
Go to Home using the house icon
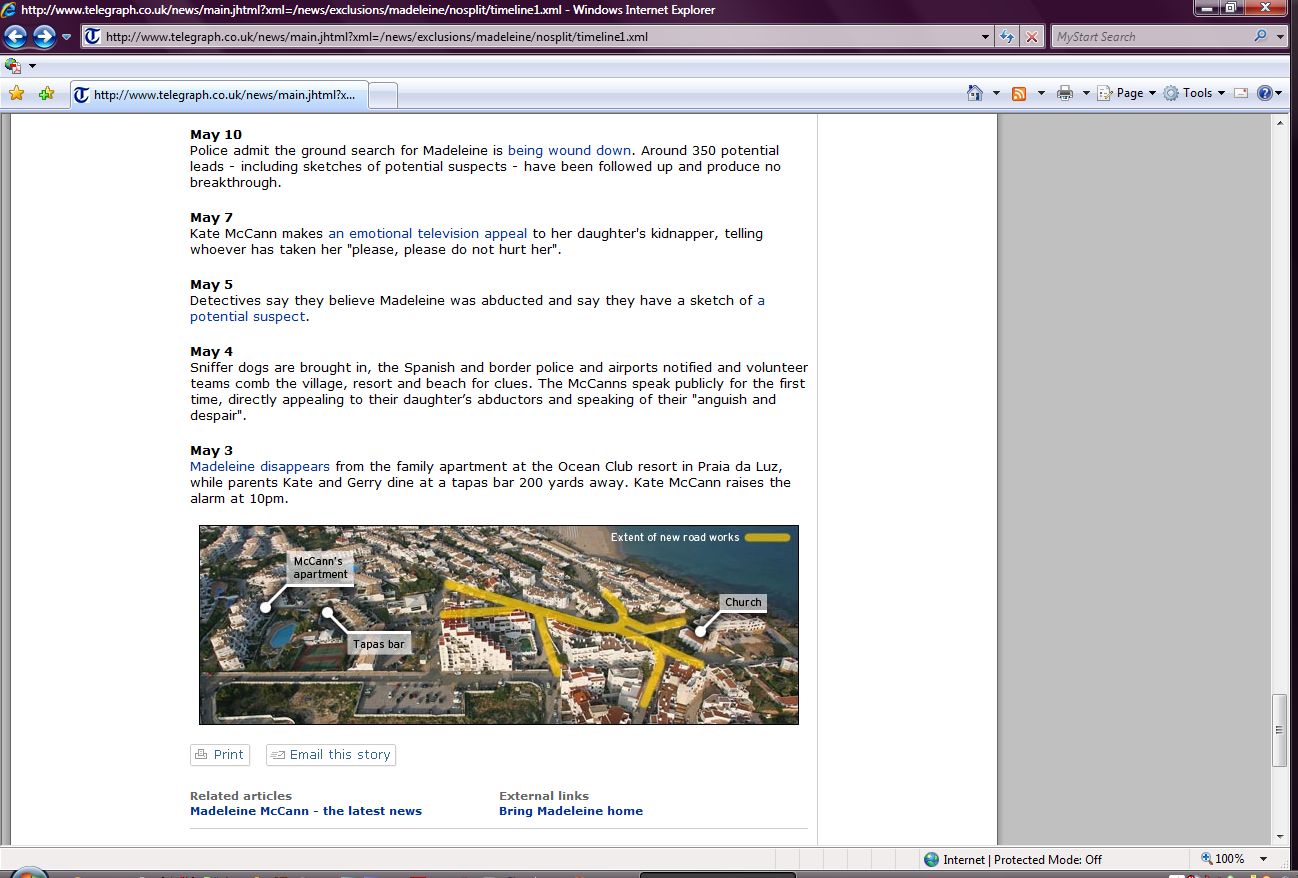[x=975, y=93]
